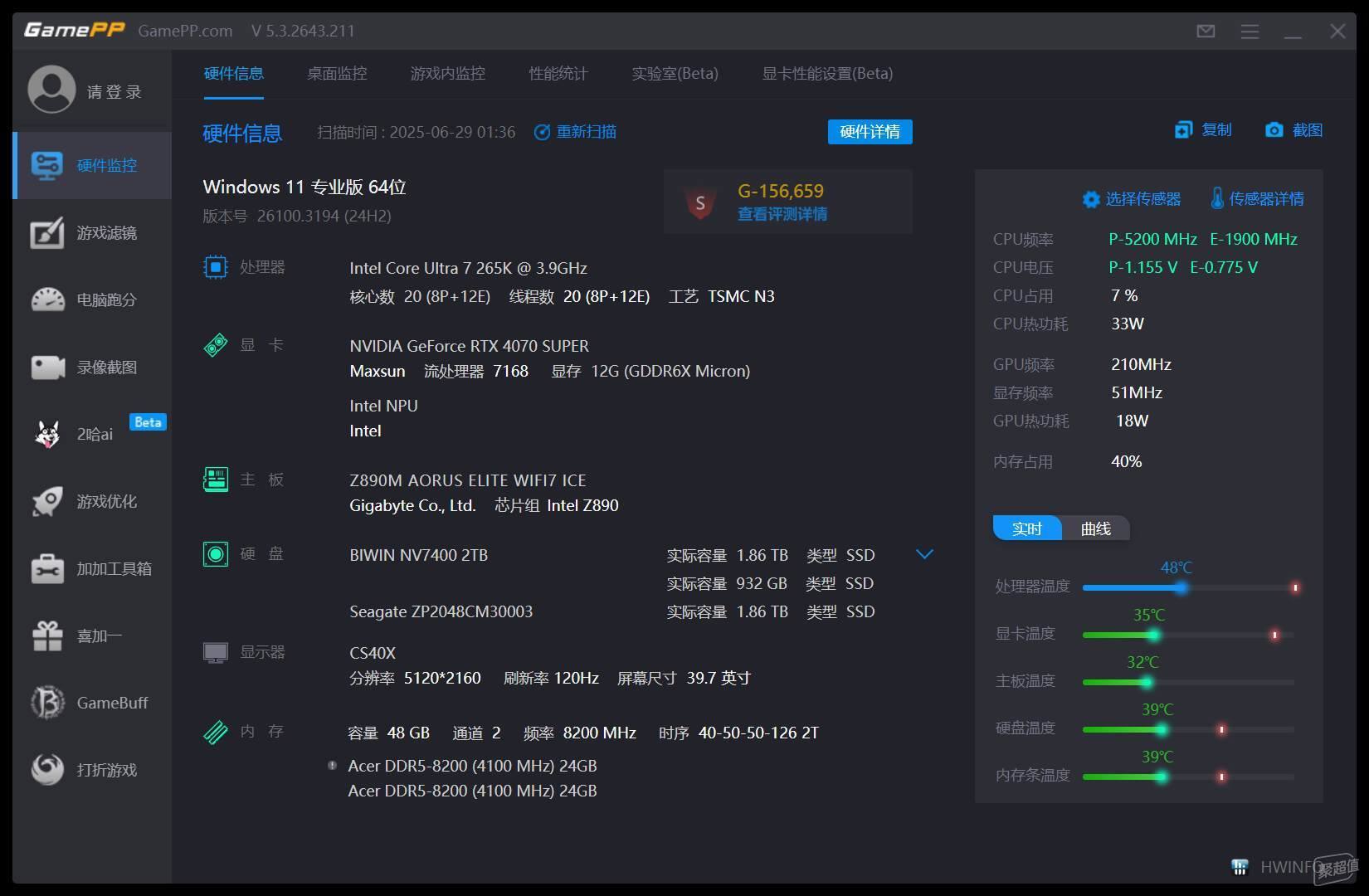This screenshot has width=1369, height=896.
Task: Open the 实验室(Beta) tab
Action: (x=675, y=74)
